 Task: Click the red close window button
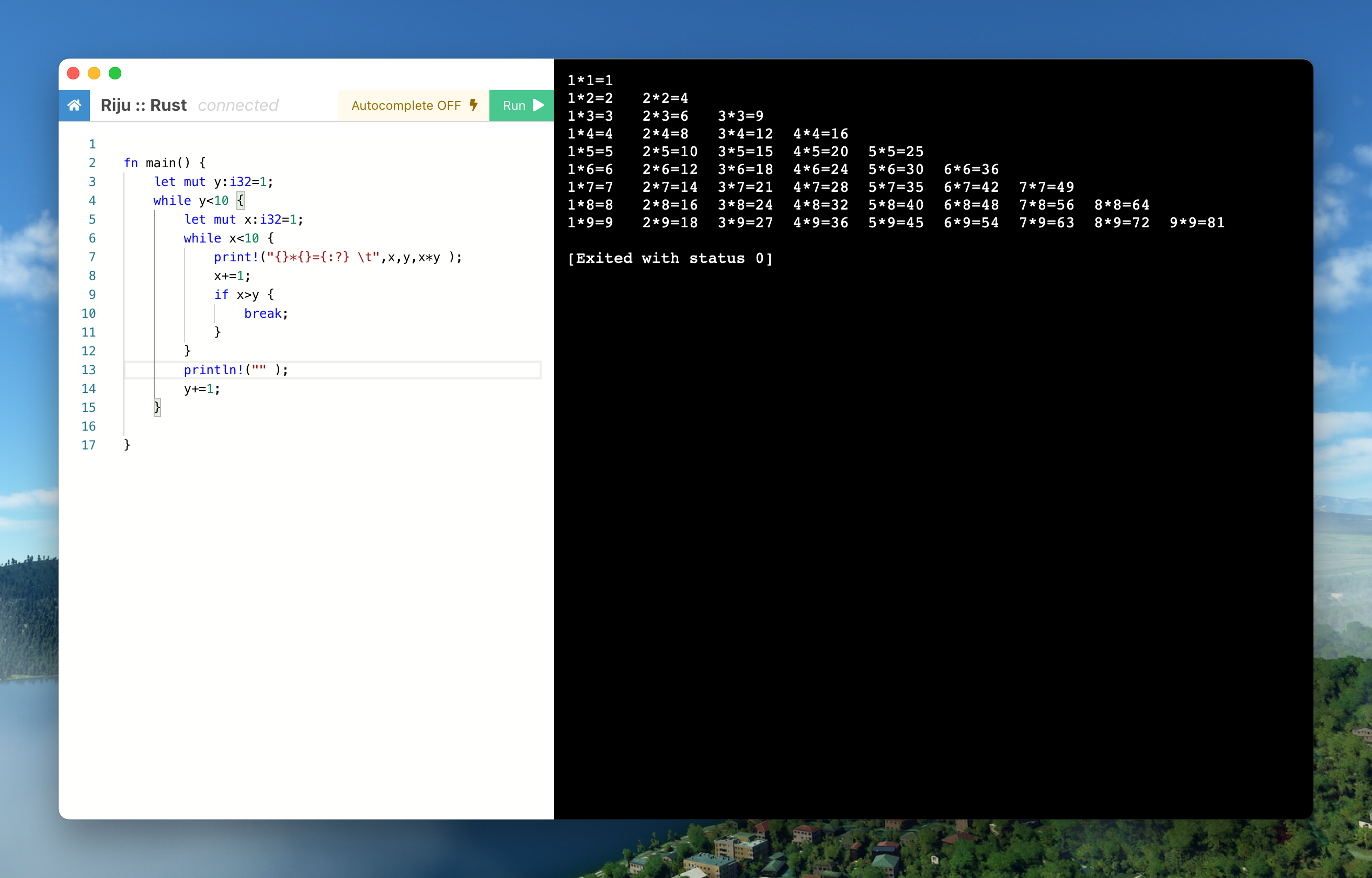(73, 73)
